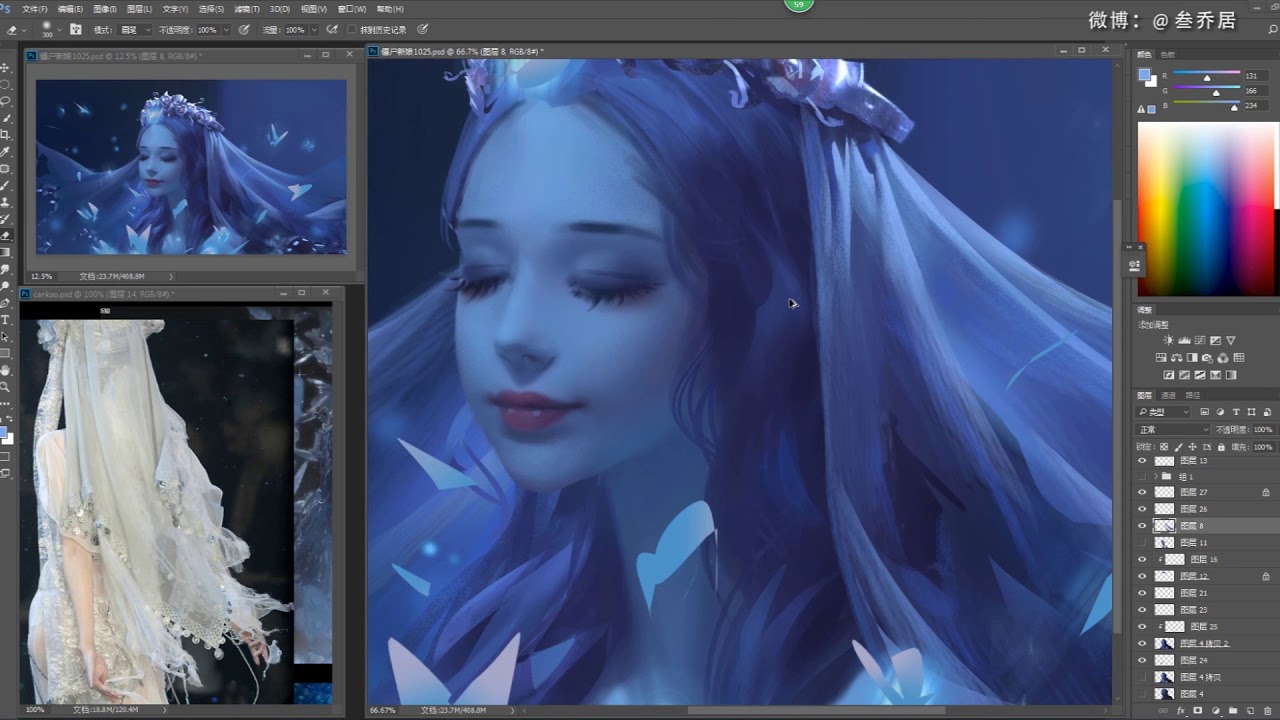The width and height of the screenshot is (1280, 720).
Task: Open the 滤镜(T) menu
Action: point(246,9)
